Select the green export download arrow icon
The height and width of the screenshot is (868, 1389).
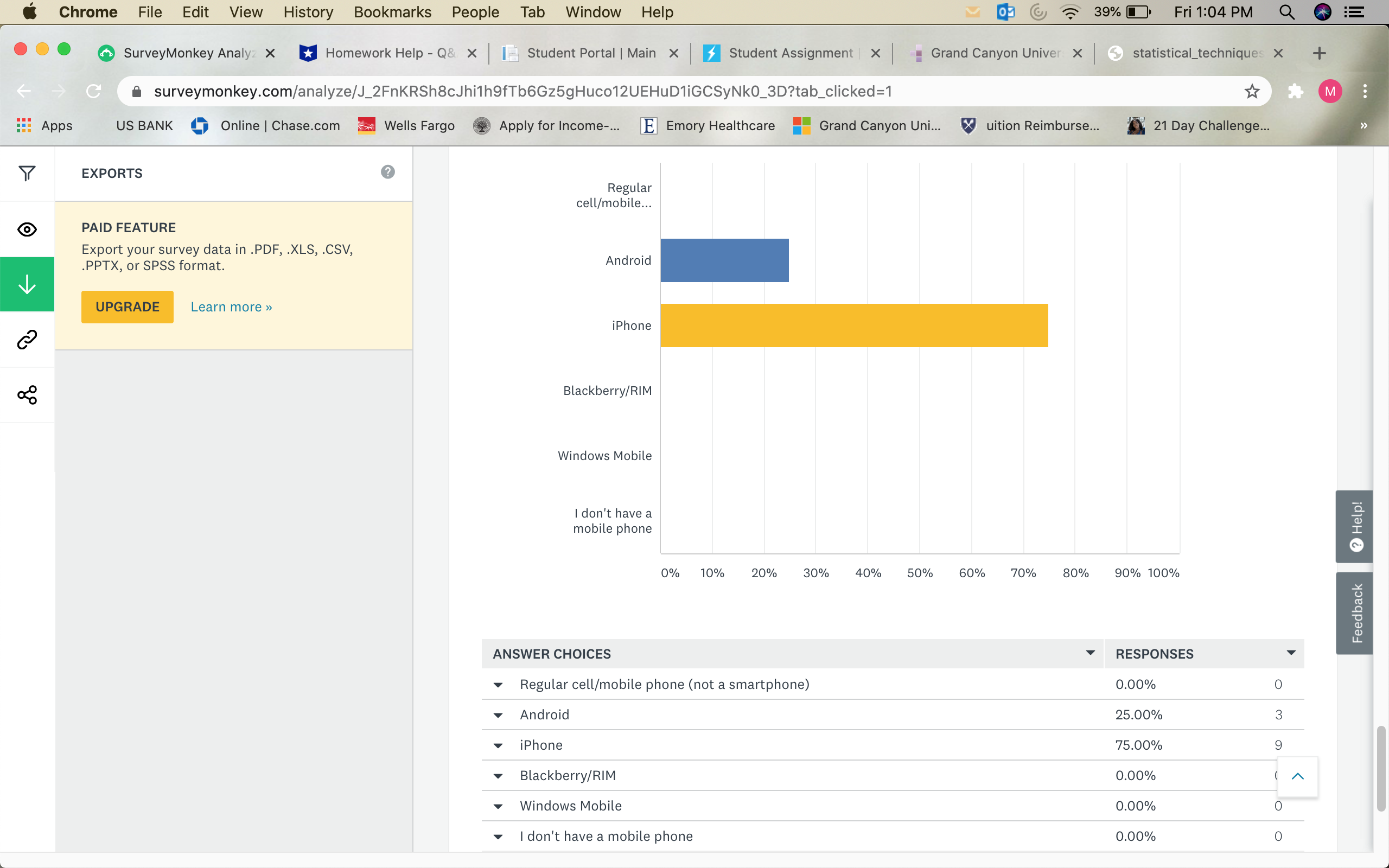pyautogui.click(x=27, y=284)
